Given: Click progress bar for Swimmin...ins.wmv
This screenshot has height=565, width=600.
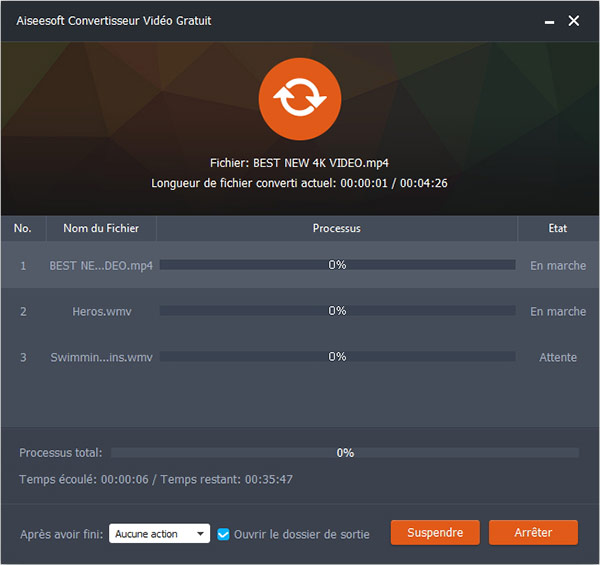Looking at the screenshot, I should pyautogui.click(x=338, y=357).
